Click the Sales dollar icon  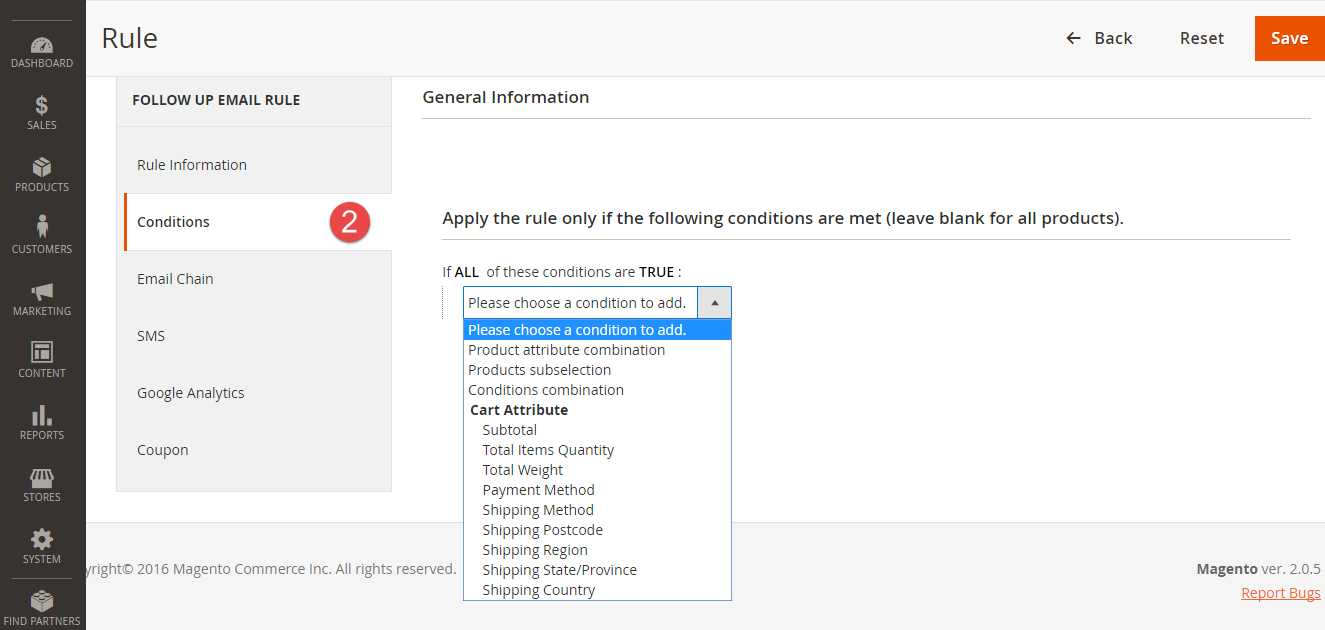[x=42, y=106]
